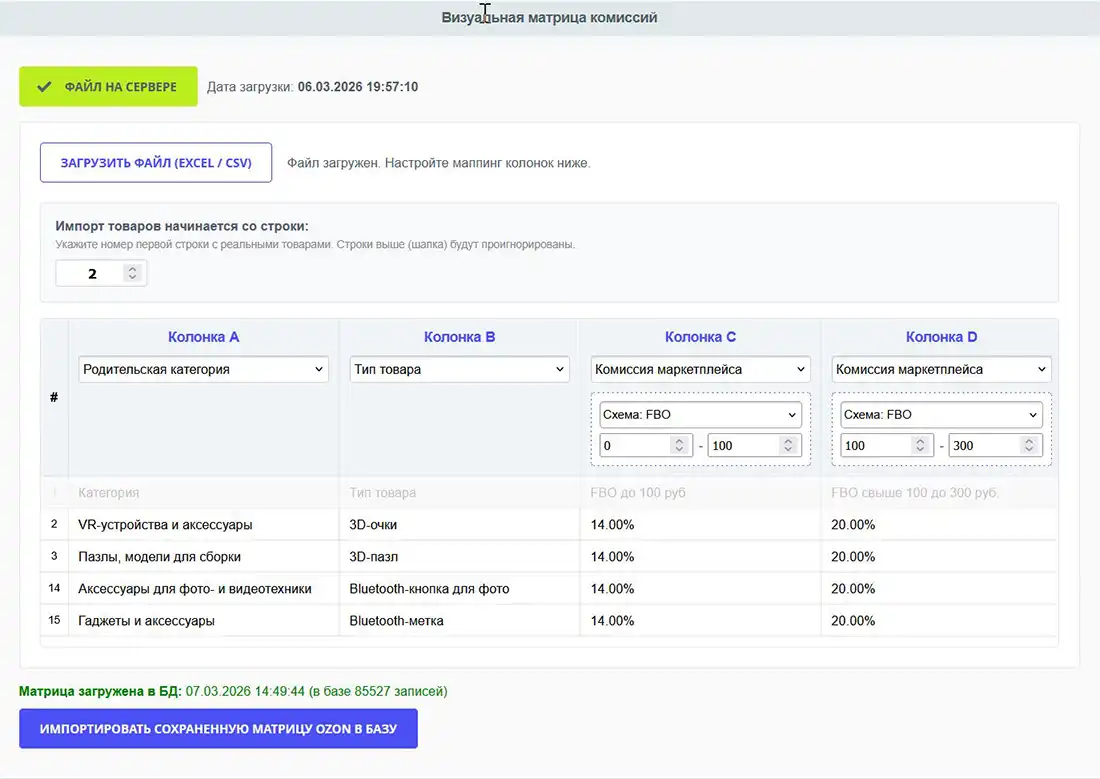The image size is (1100, 779).
Task: Click 'Импортировать сохраненную матрицу Ozon в базу'
Action: click(x=218, y=729)
